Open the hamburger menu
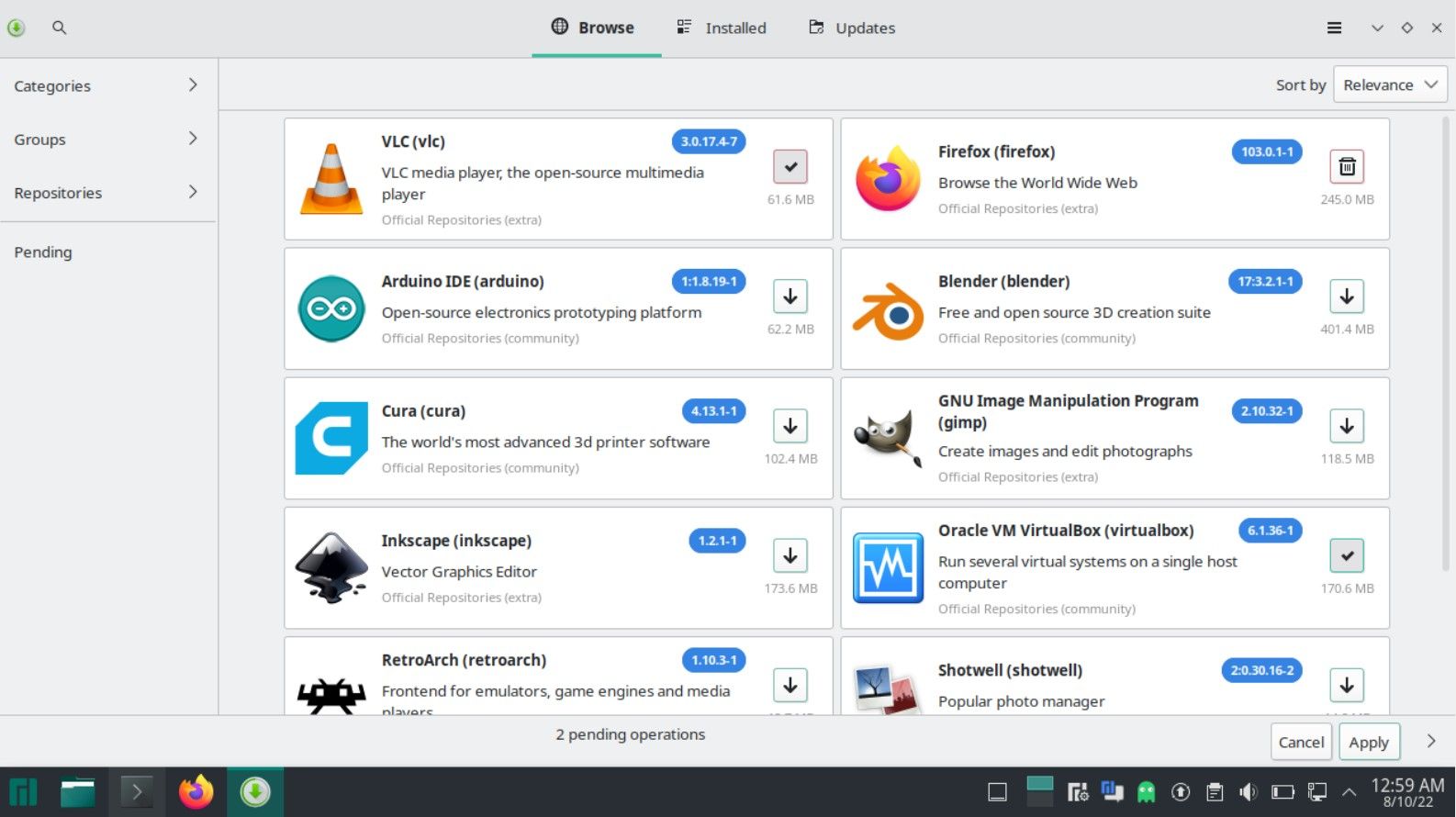This screenshot has height=817, width=1456. (1334, 28)
